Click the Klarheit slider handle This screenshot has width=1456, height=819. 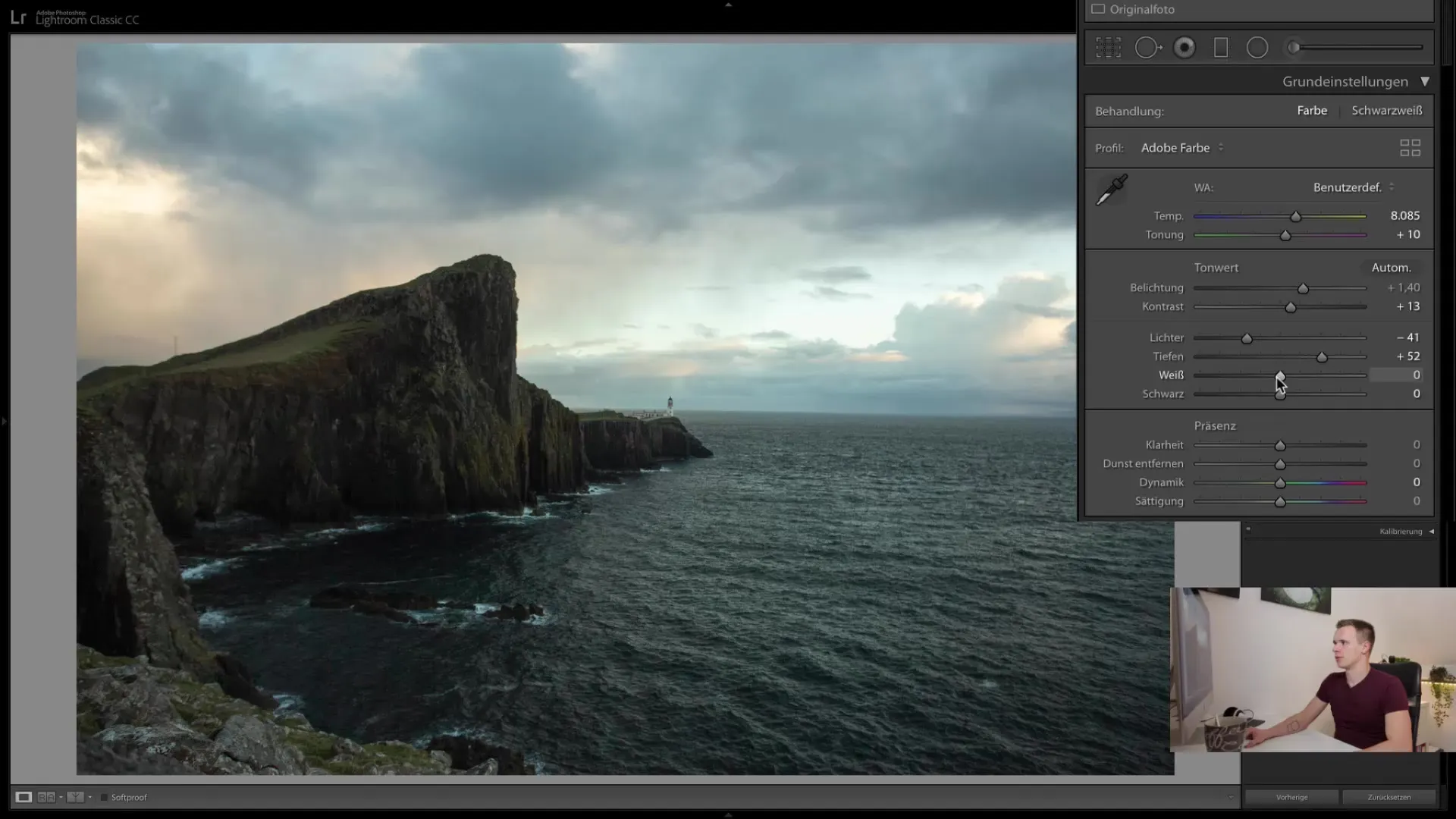pos(1280,446)
